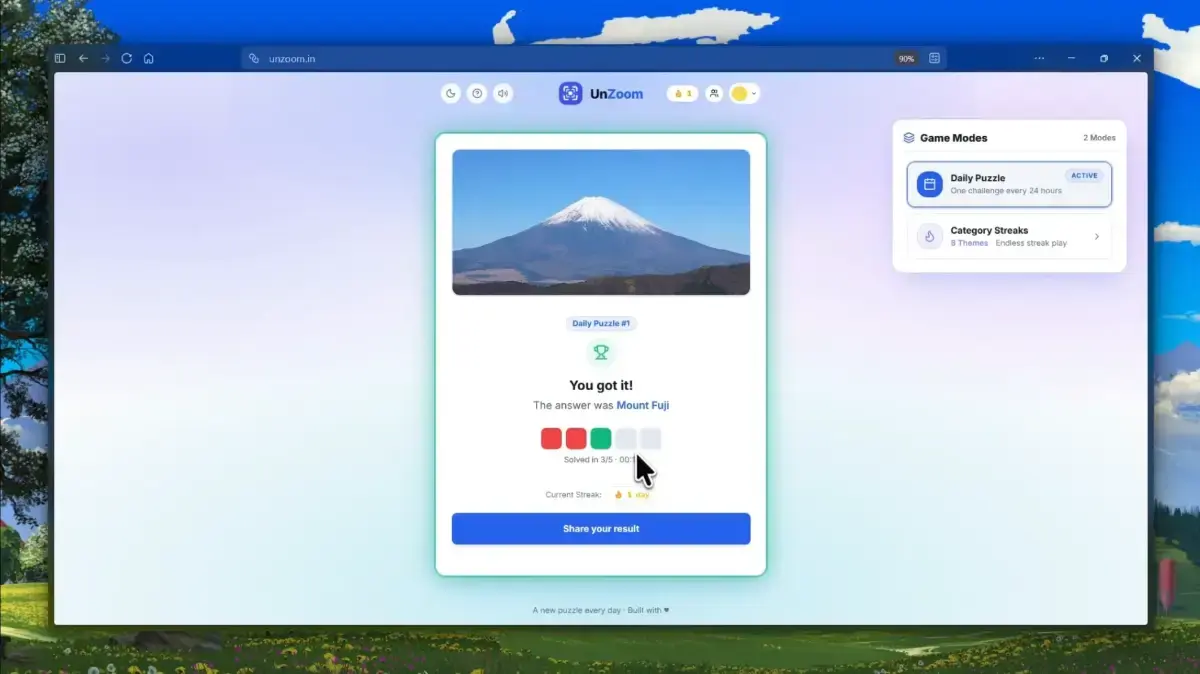Screen dimensions: 1200x674
Task: Minimize the browser window
Action: pos(1071,58)
